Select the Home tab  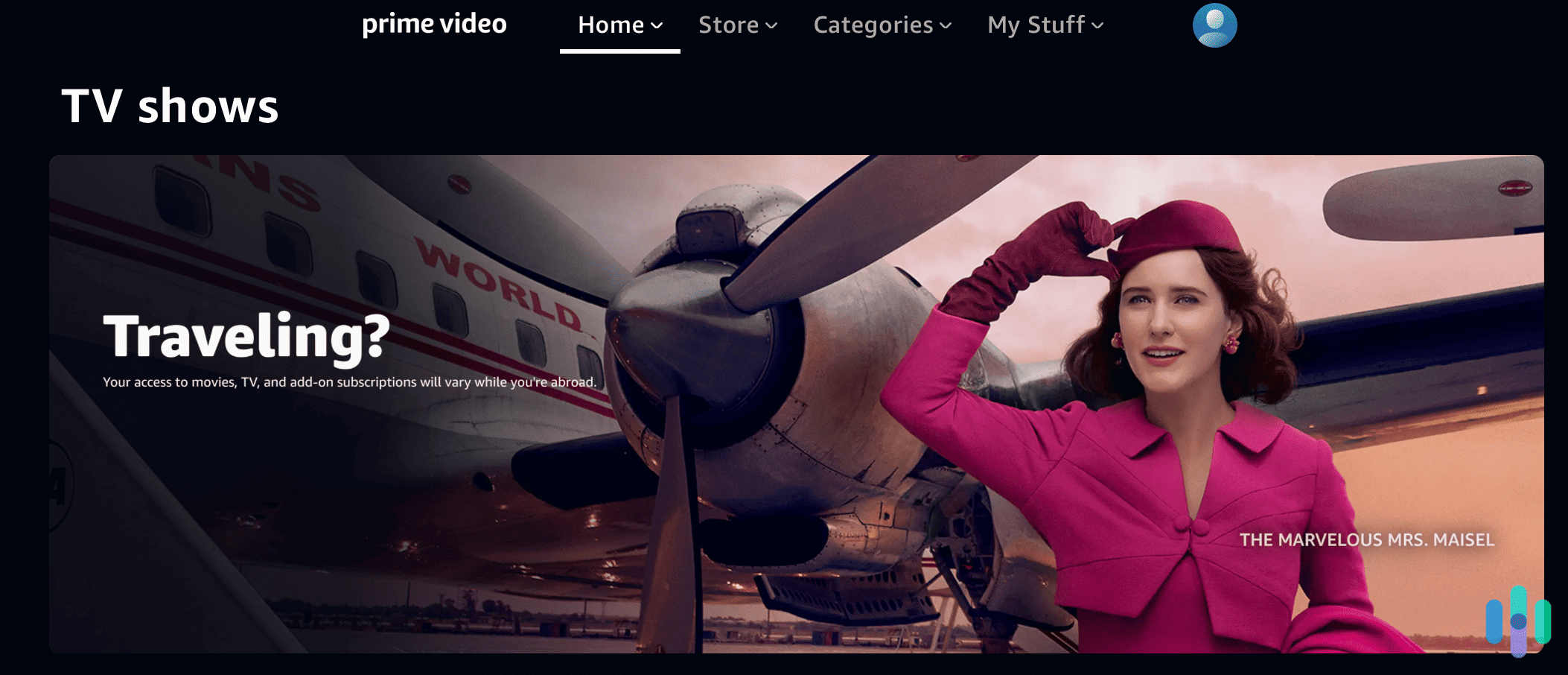(x=612, y=25)
